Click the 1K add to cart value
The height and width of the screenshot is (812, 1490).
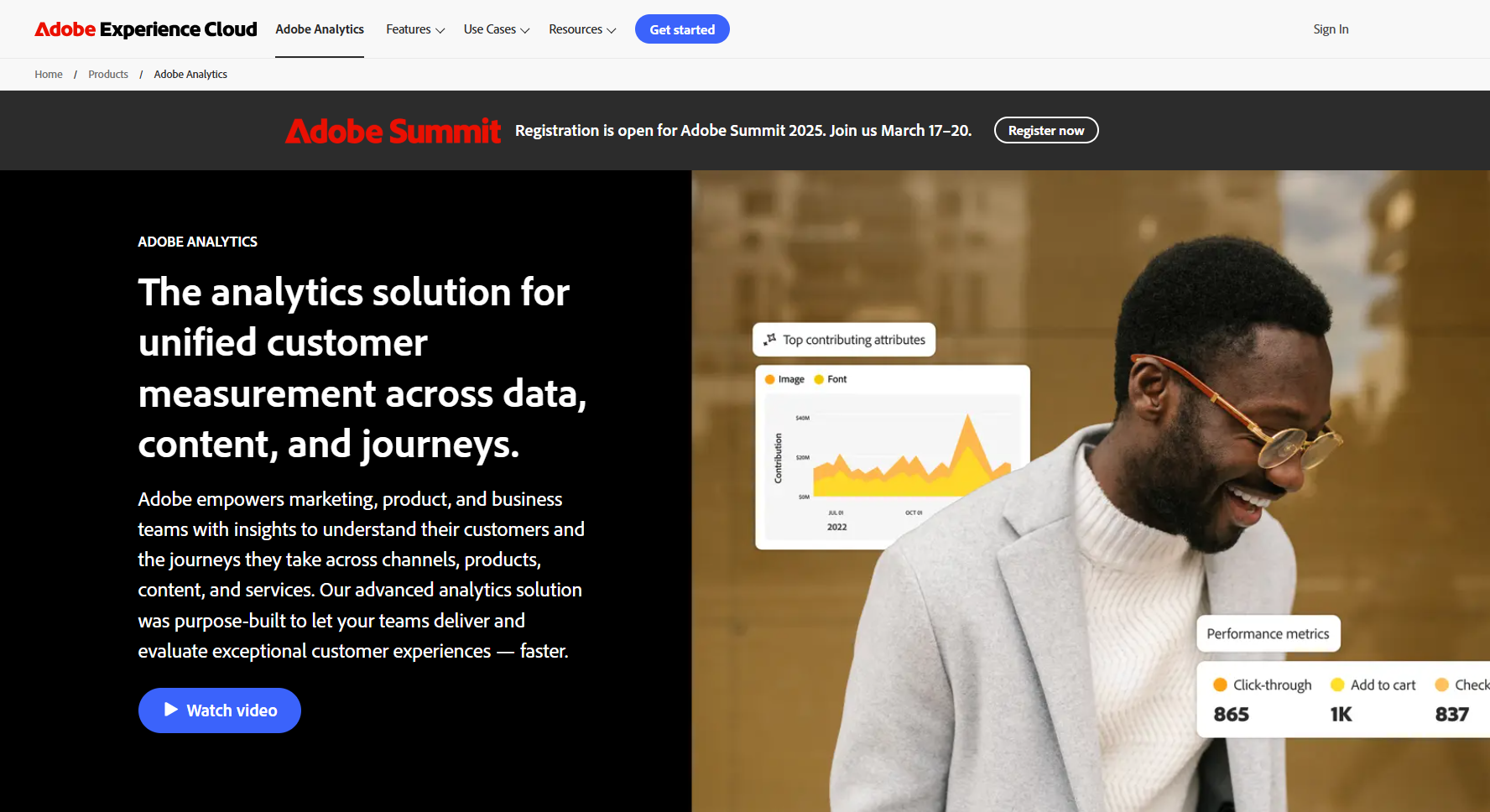tap(1341, 715)
